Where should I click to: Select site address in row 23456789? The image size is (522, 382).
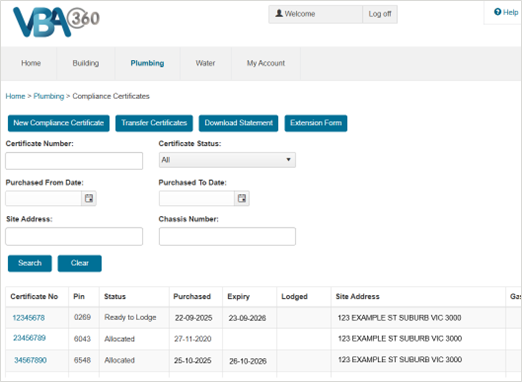coord(400,339)
